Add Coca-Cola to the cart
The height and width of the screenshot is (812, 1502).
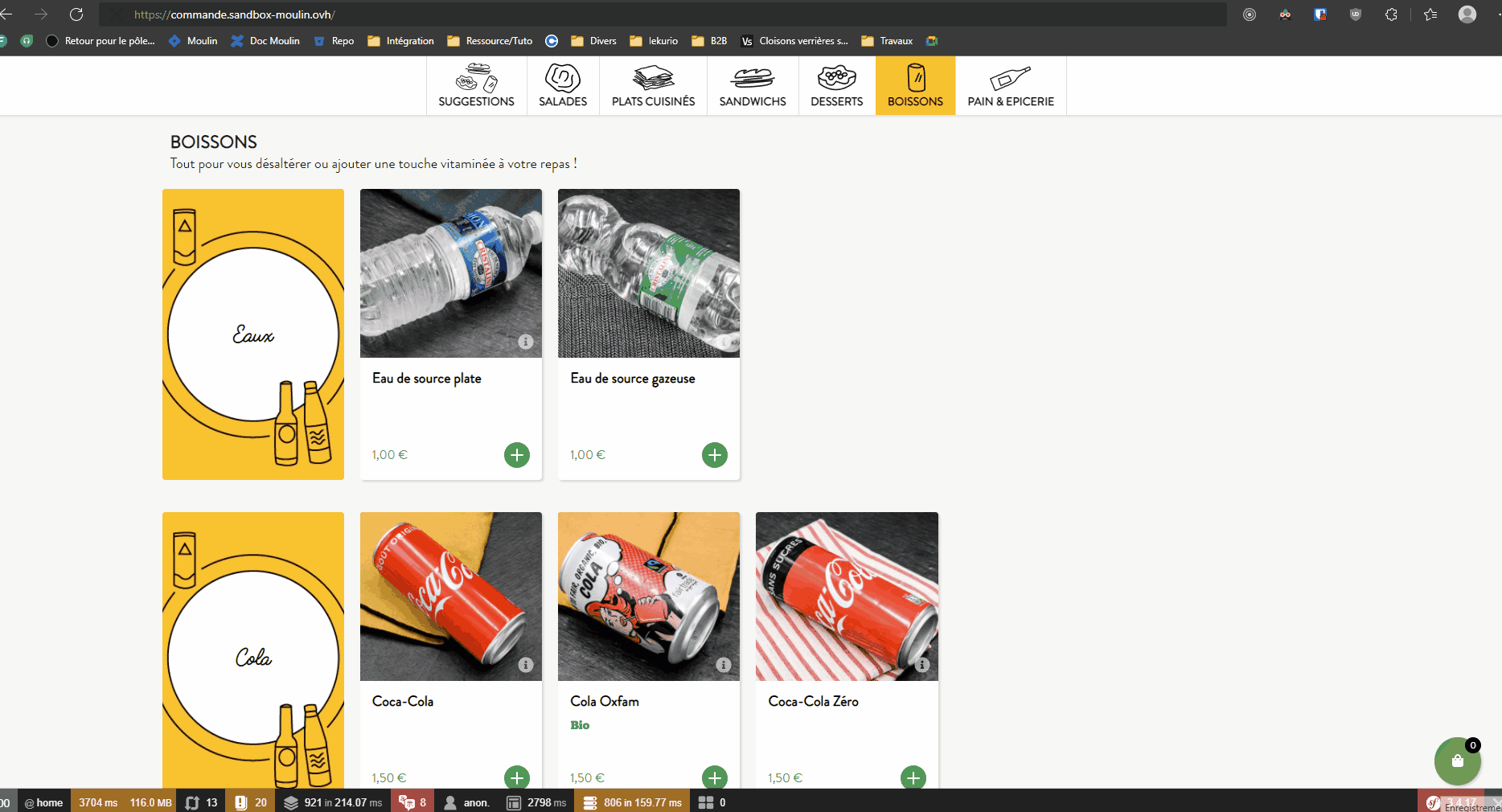click(x=517, y=777)
